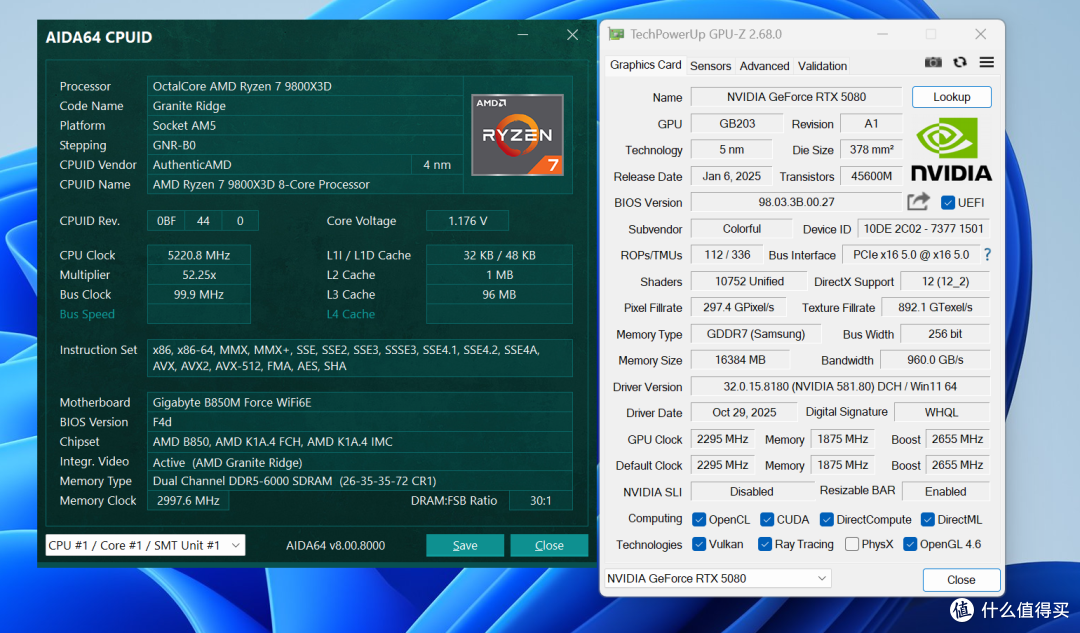The height and width of the screenshot is (633, 1080).
Task: Click the Die Size value 378 mm²
Action: (x=871, y=149)
